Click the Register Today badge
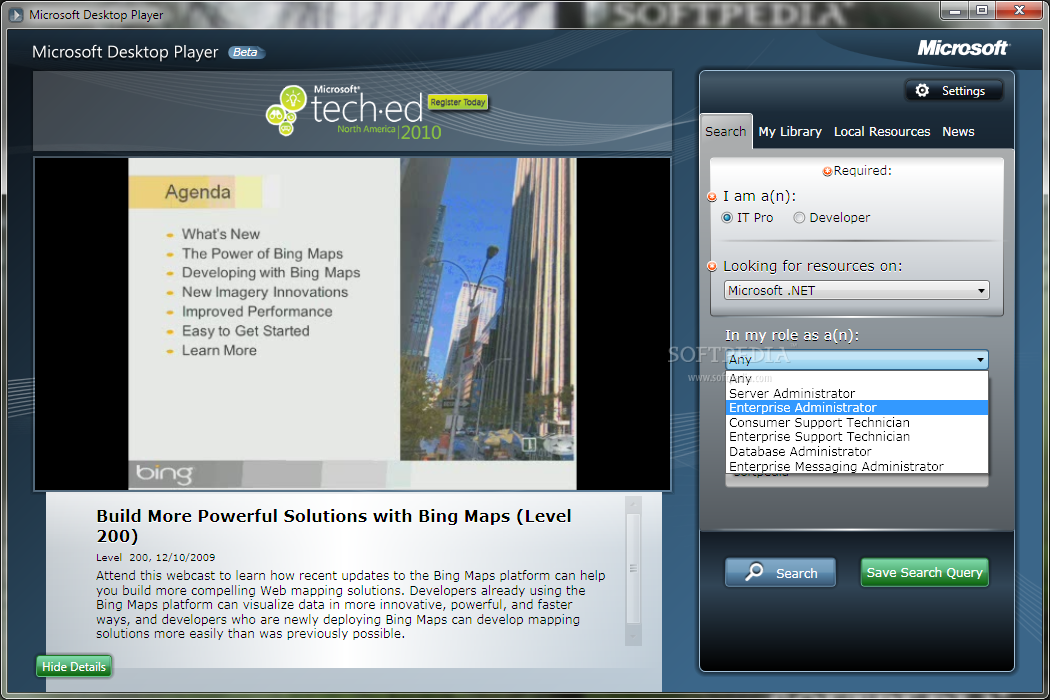 tap(458, 102)
